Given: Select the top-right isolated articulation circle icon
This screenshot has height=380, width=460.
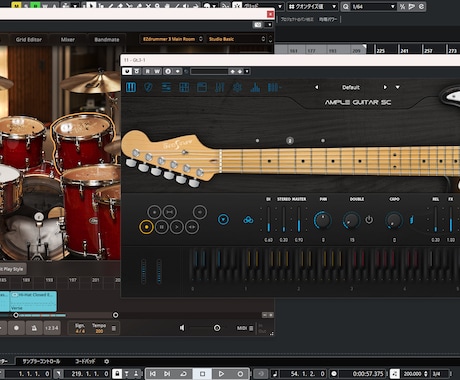Looking at the screenshot, I should 200,212.
